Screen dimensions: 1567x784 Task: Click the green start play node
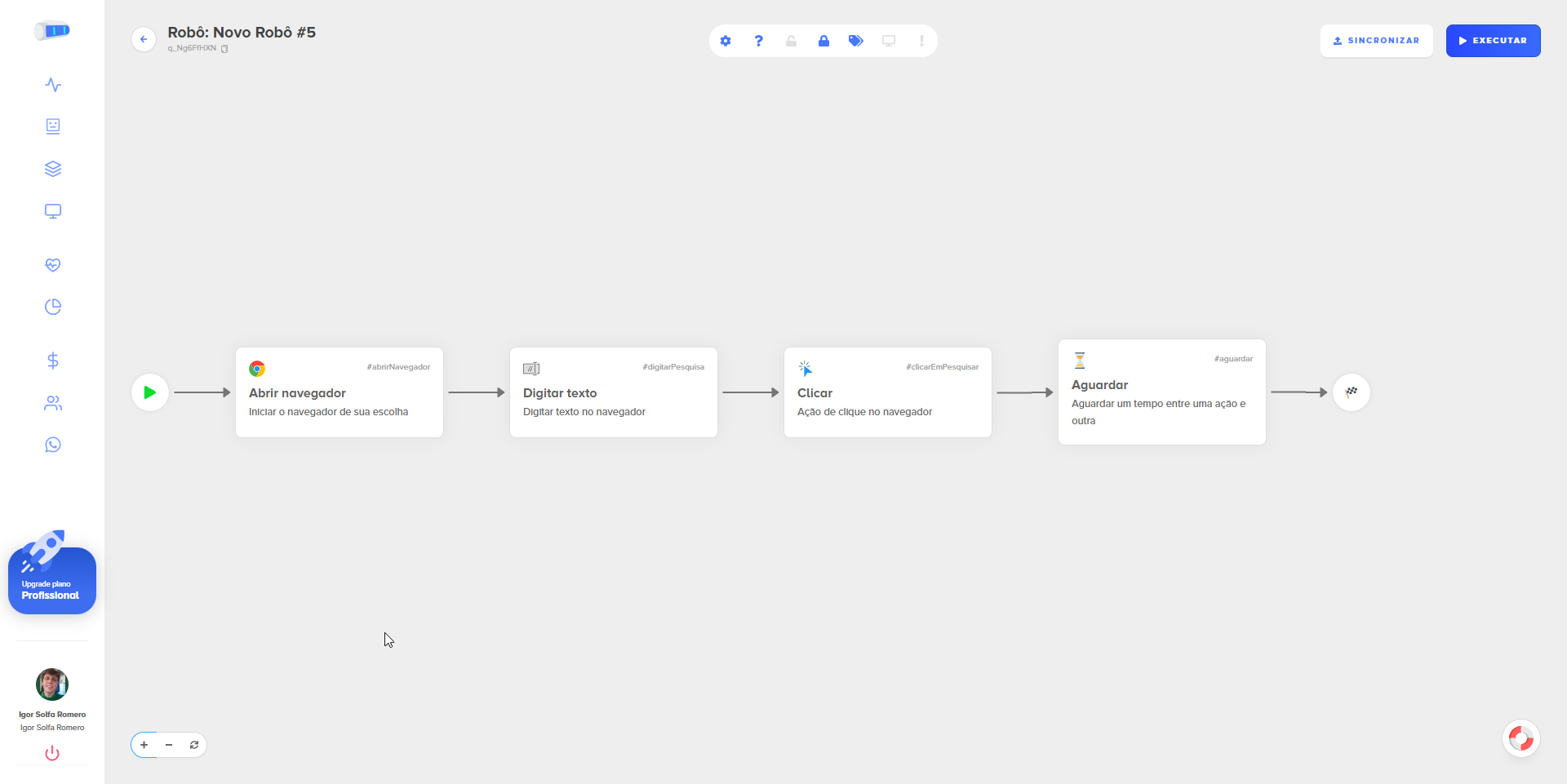click(150, 392)
